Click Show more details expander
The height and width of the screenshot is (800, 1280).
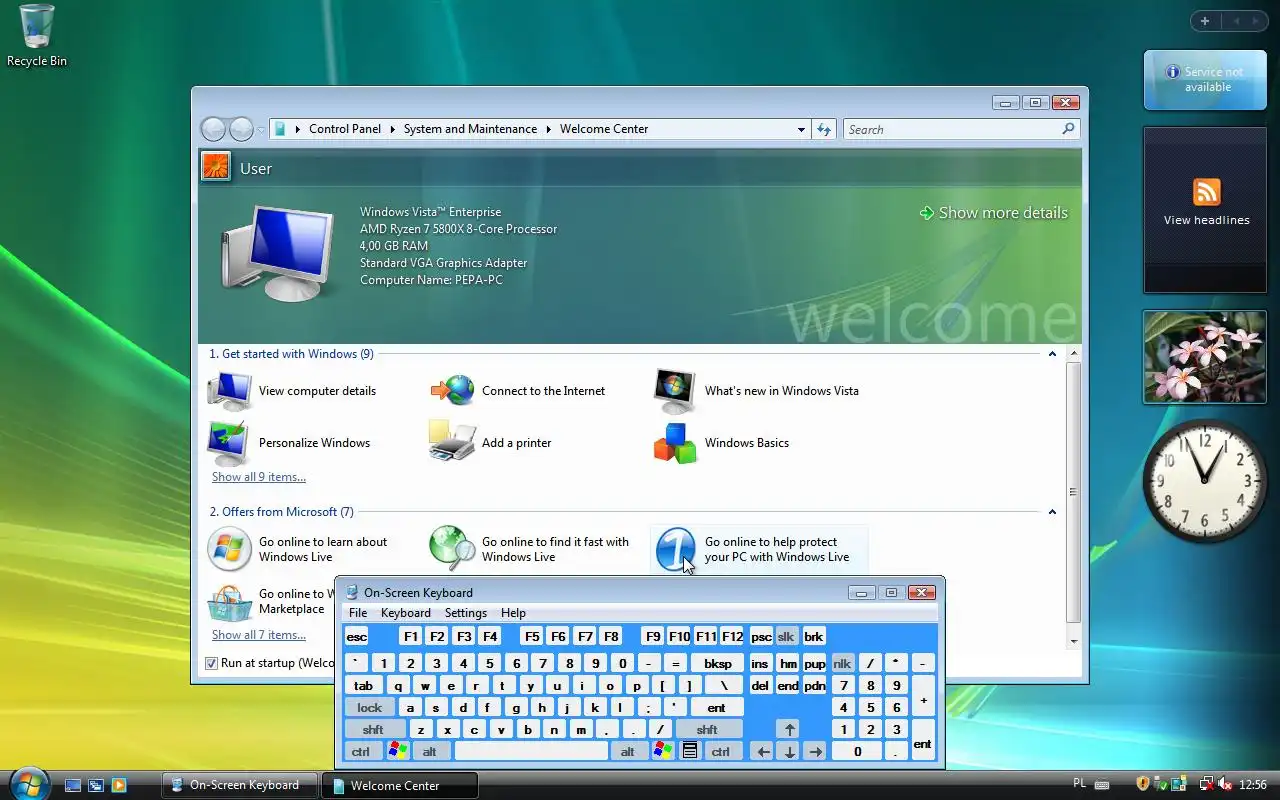(993, 212)
